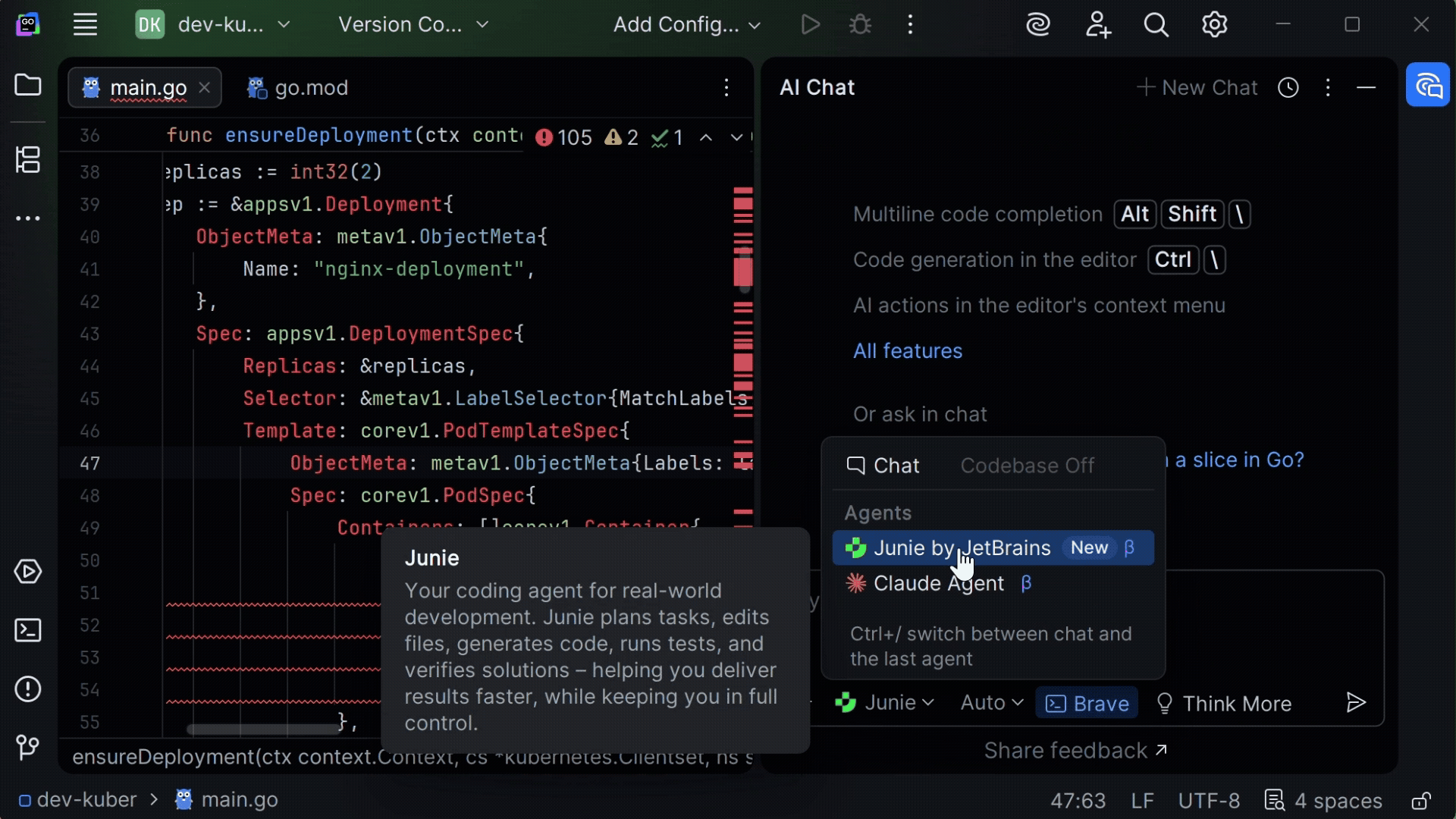Show more tool windows ellipsis
This screenshot has width=1456, height=819.
coord(28,218)
